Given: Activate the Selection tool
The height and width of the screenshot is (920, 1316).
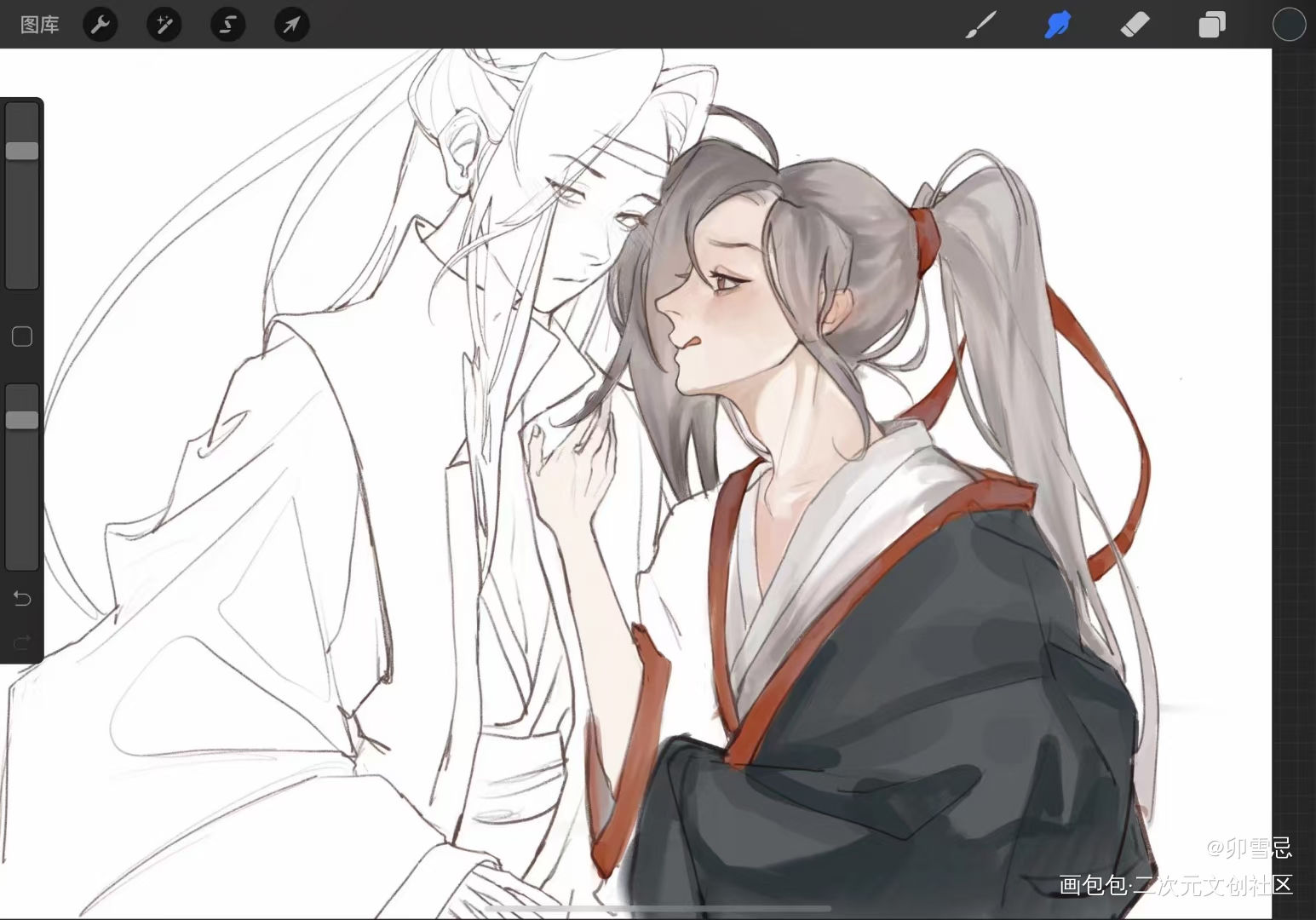Looking at the screenshot, I should (227, 25).
